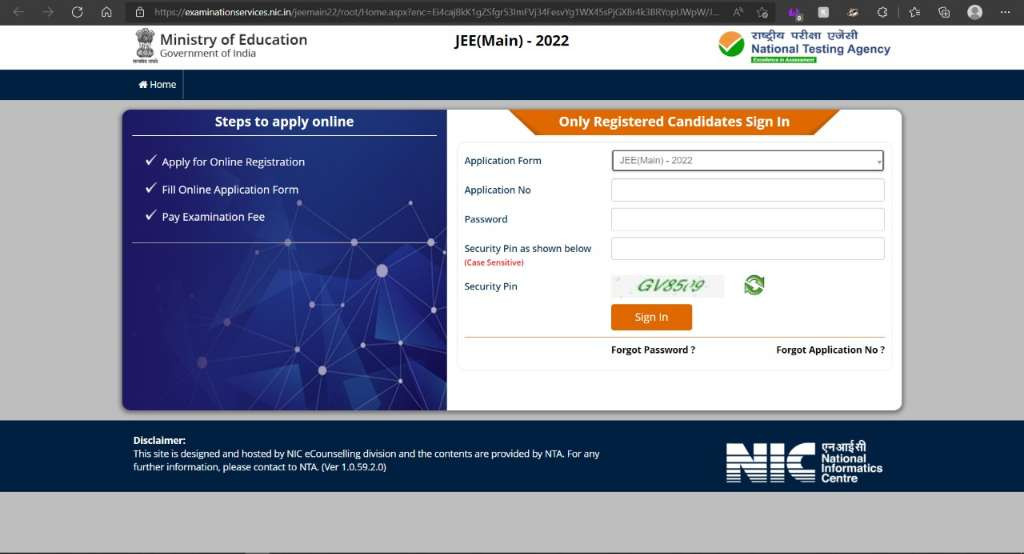Viewport: 1024px width, 554px height.
Task: Click the 'JEE(Main) - 2022' page heading
Action: pyautogui.click(x=512, y=41)
